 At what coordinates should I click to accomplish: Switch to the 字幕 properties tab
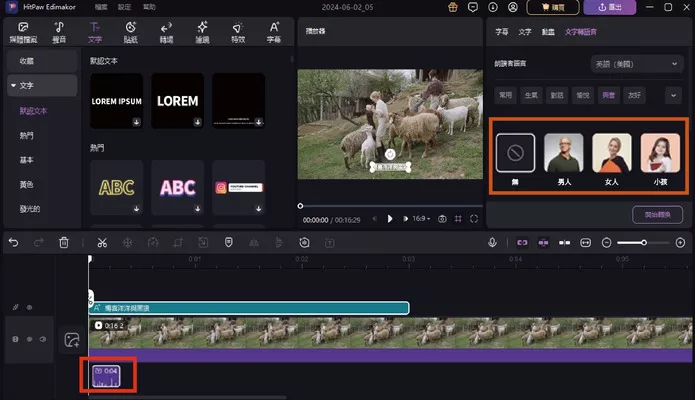click(x=502, y=32)
